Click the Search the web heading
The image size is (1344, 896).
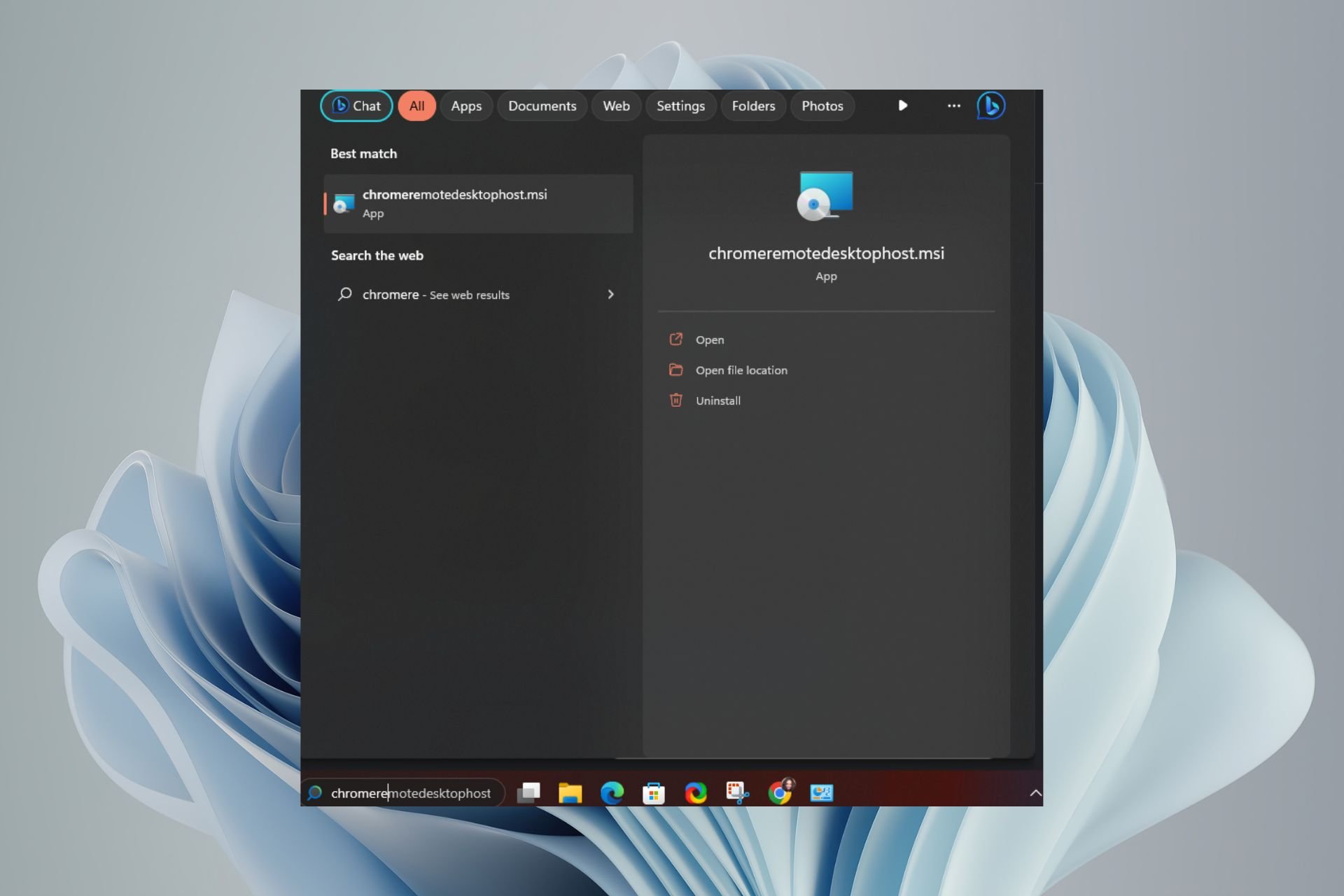tap(377, 255)
